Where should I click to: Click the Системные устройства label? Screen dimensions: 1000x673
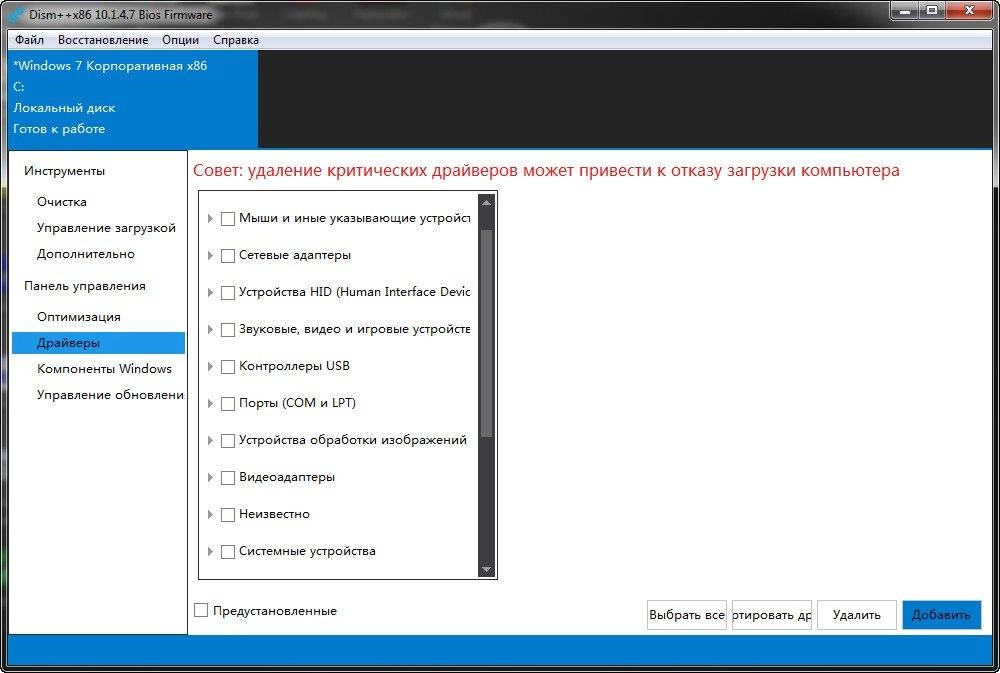[x=307, y=551]
